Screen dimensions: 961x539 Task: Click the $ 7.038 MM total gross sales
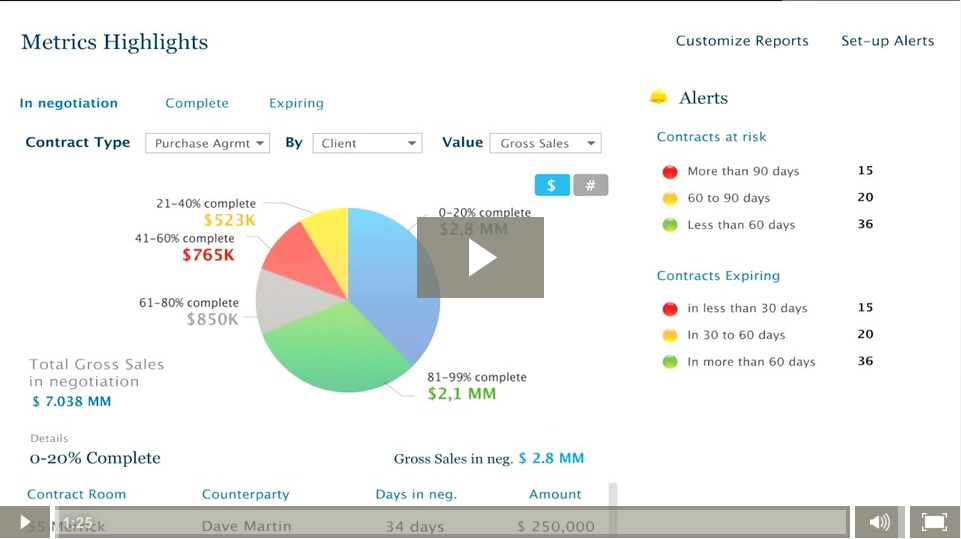coord(72,402)
